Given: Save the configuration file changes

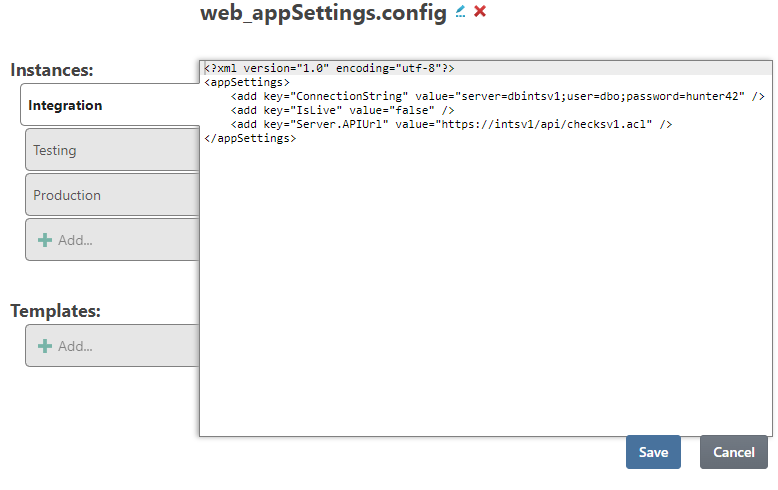Looking at the screenshot, I should pyautogui.click(x=653, y=452).
